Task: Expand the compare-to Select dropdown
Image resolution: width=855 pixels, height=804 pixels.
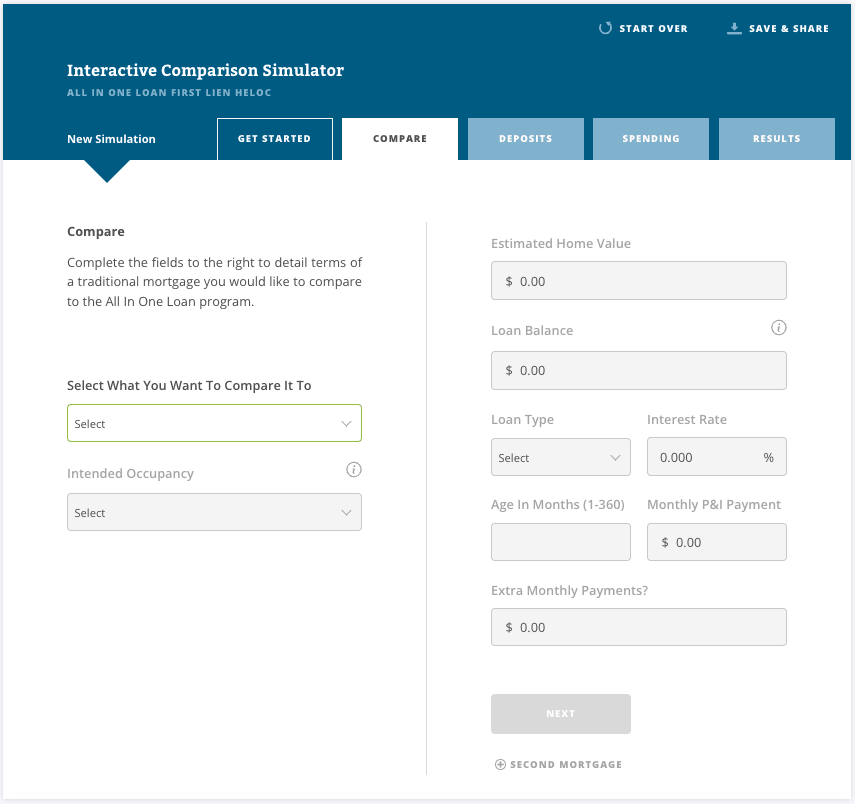Action: pyautogui.click(x=214, y=423)
